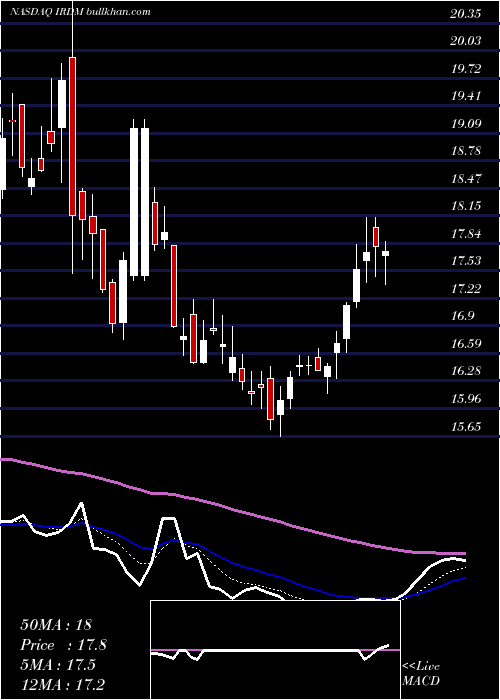Screen dimensions: 500x700
Task: Click the 20.03 price axis label
Action: point(466,41)
